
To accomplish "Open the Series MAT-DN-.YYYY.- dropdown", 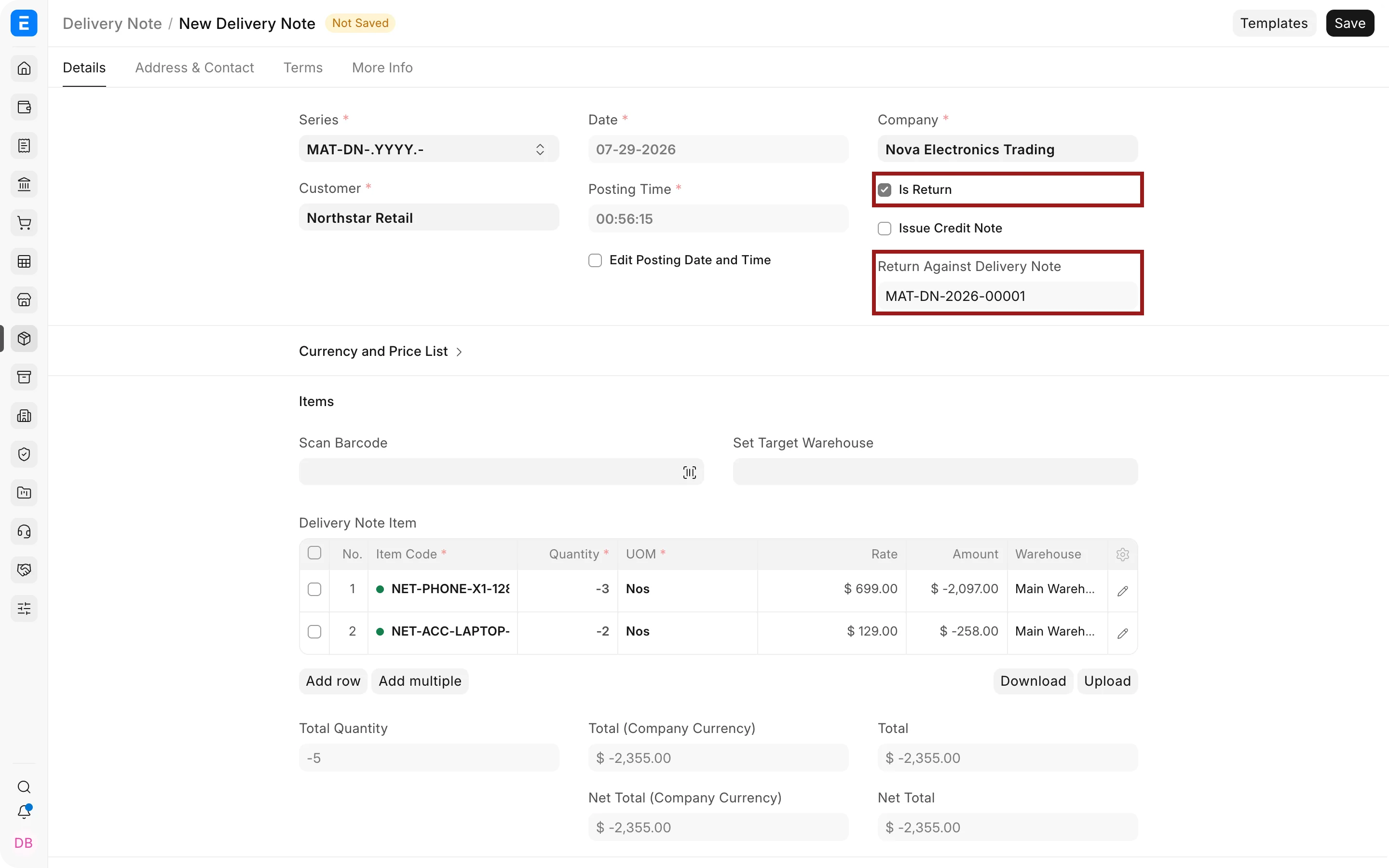I will click(x=429, y=149).
